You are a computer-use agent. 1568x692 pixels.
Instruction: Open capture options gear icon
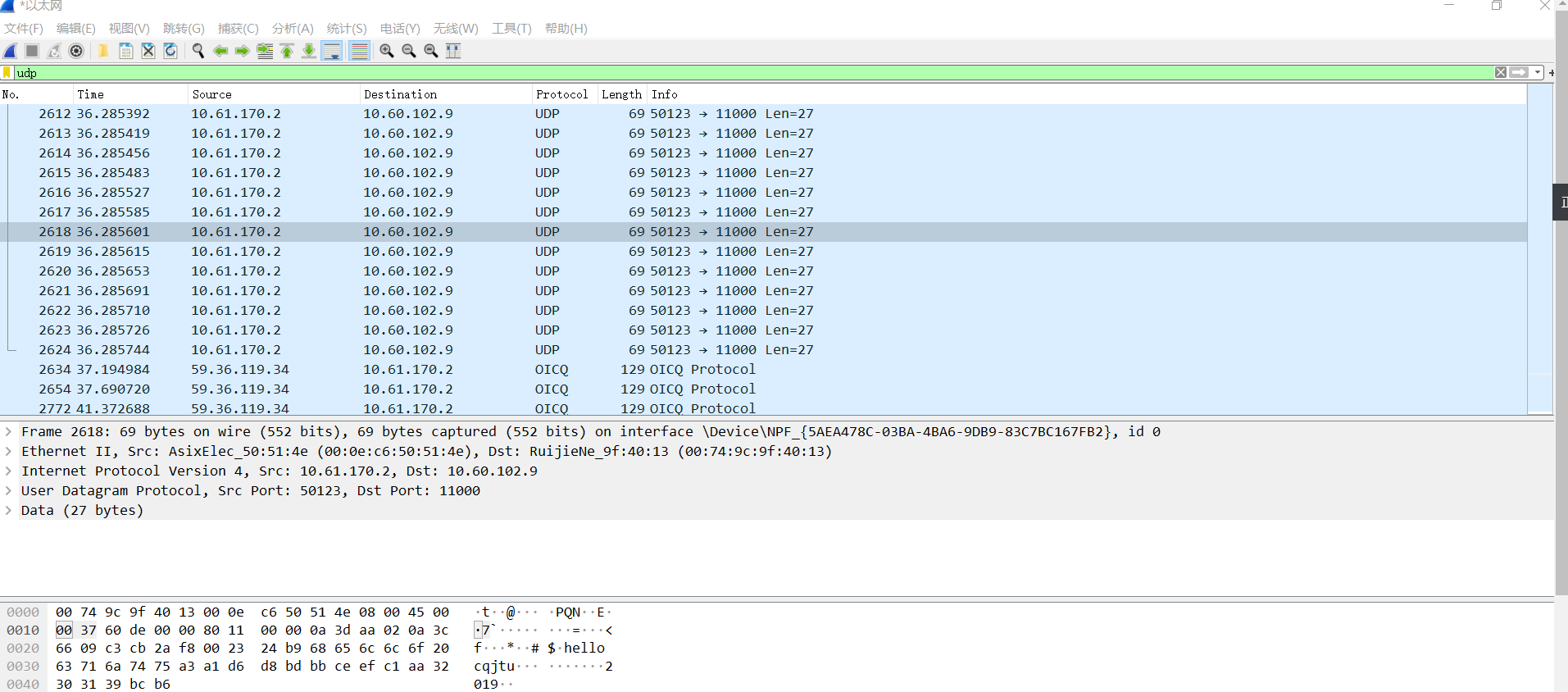pos(76,51)
